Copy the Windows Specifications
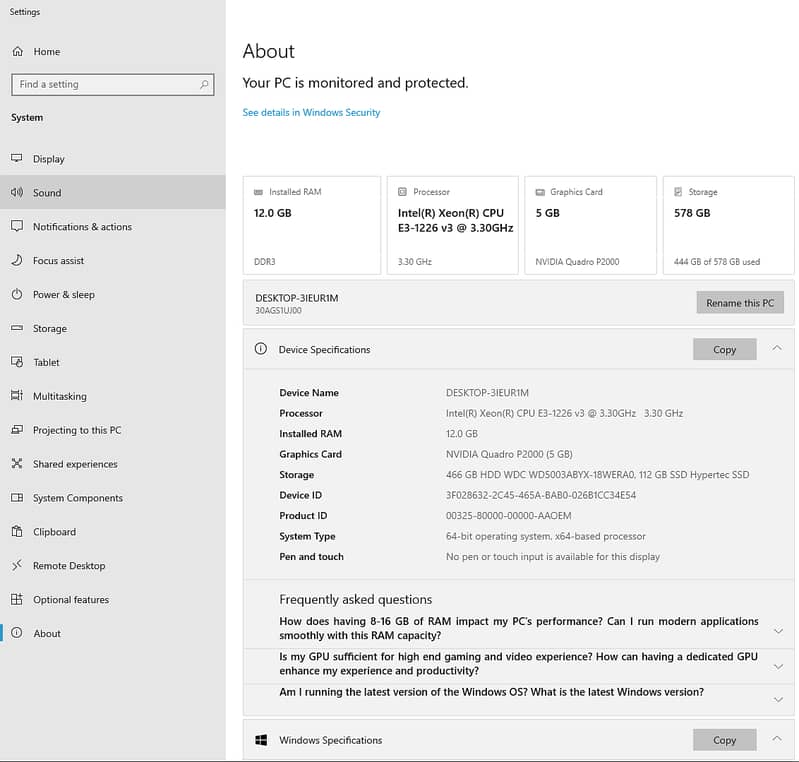 725,740
